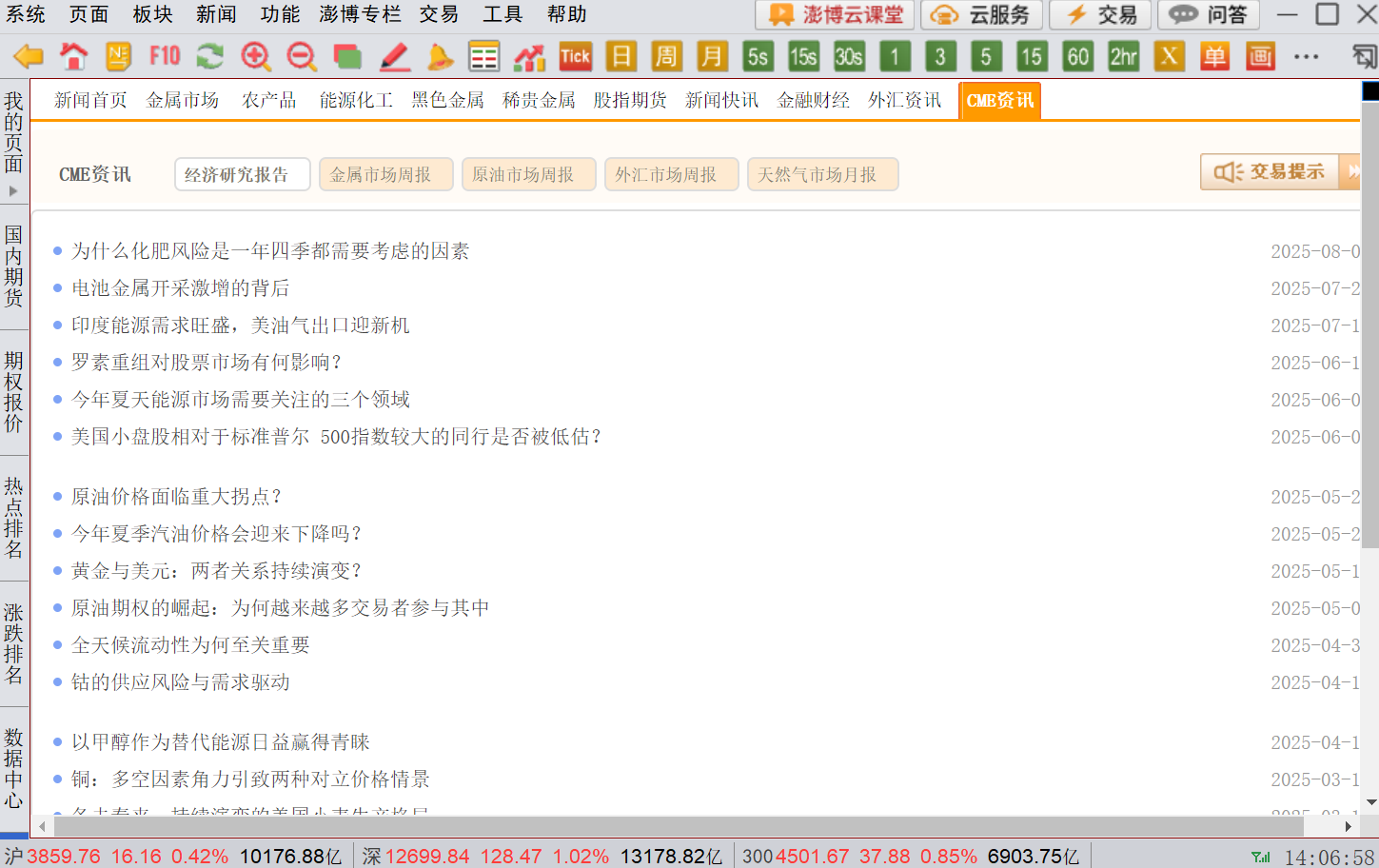The image size is (1379, 868).
Task: Click the F10 toolbar icon
Action: tap(165, 57)
